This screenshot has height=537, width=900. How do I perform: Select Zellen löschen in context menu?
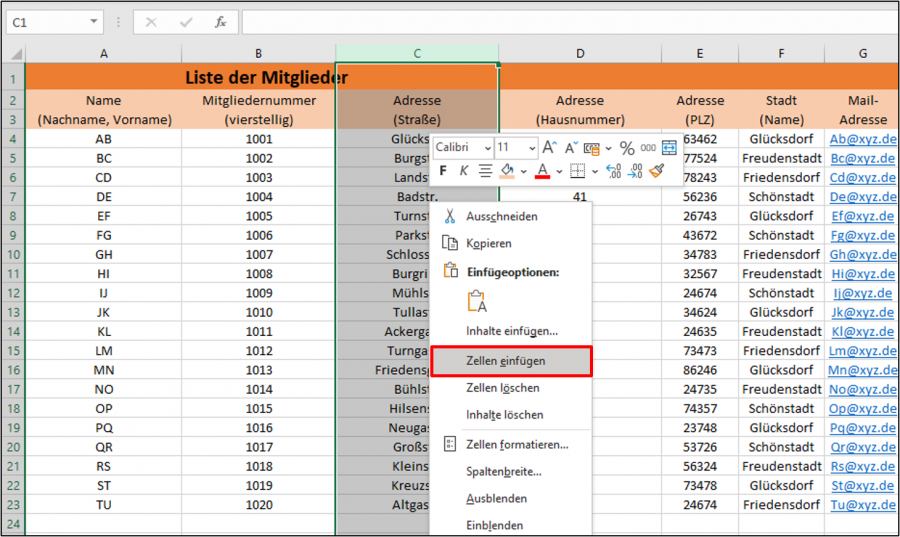503,388
